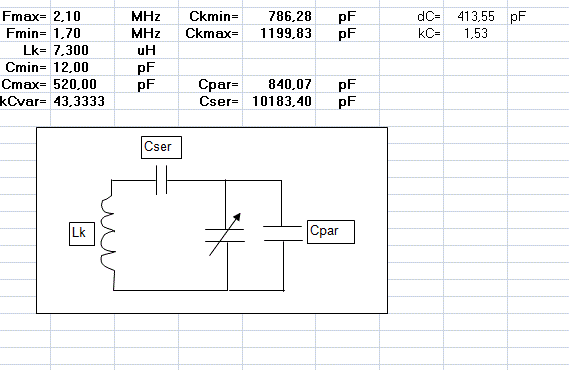Select the Cpar= label cell

[210, 85]
